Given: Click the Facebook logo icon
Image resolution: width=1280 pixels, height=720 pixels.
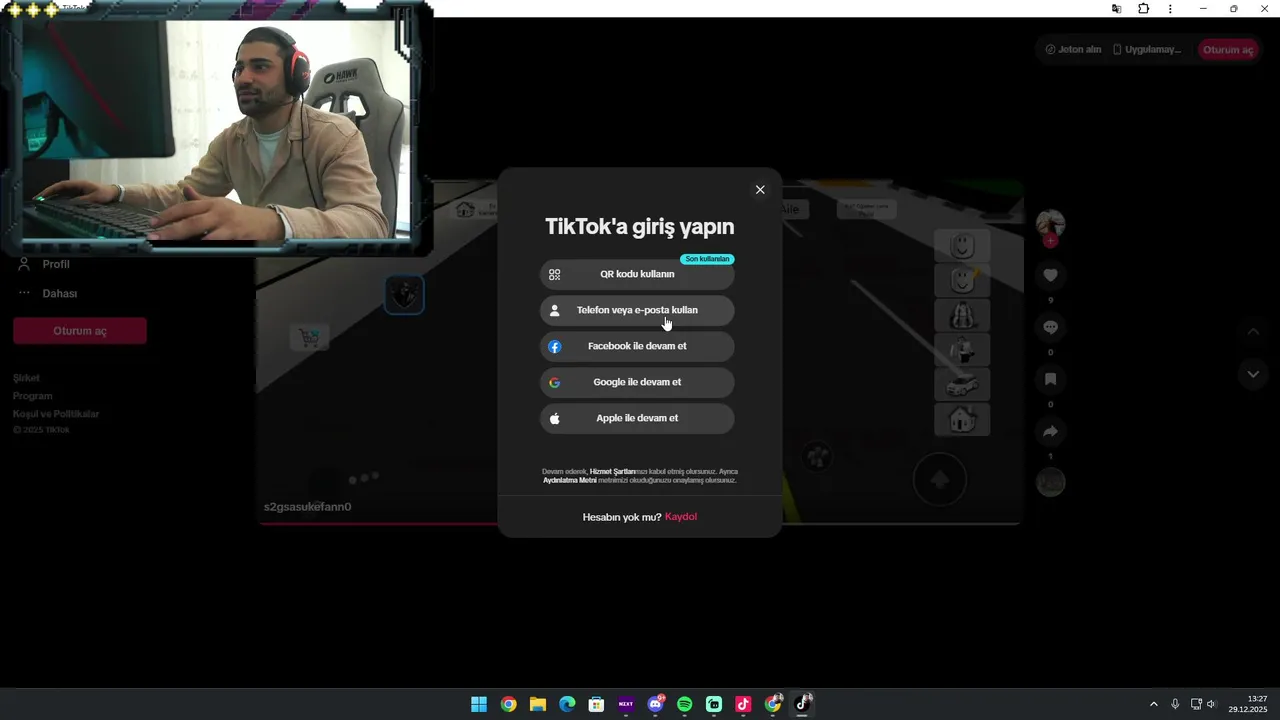Looking at the screenshot, I should click(x=555, y=346).
